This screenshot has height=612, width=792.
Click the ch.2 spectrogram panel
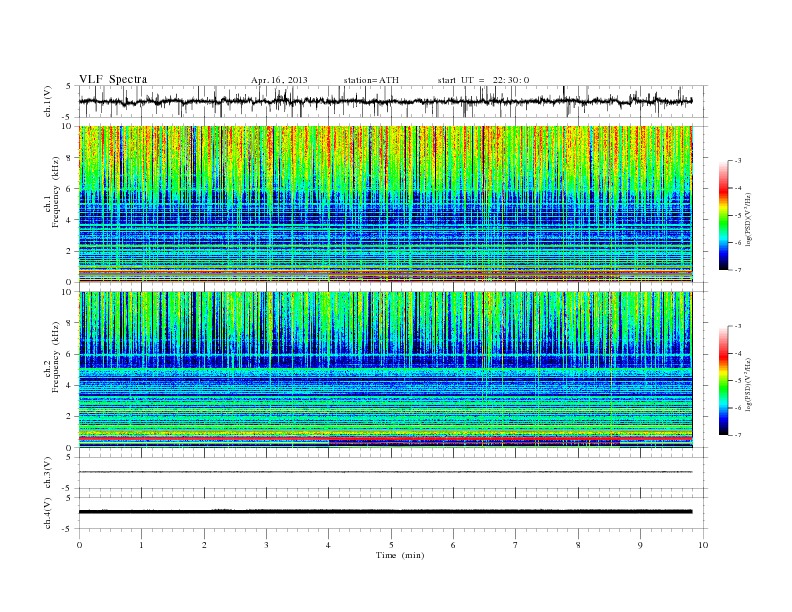pos(386,370)
